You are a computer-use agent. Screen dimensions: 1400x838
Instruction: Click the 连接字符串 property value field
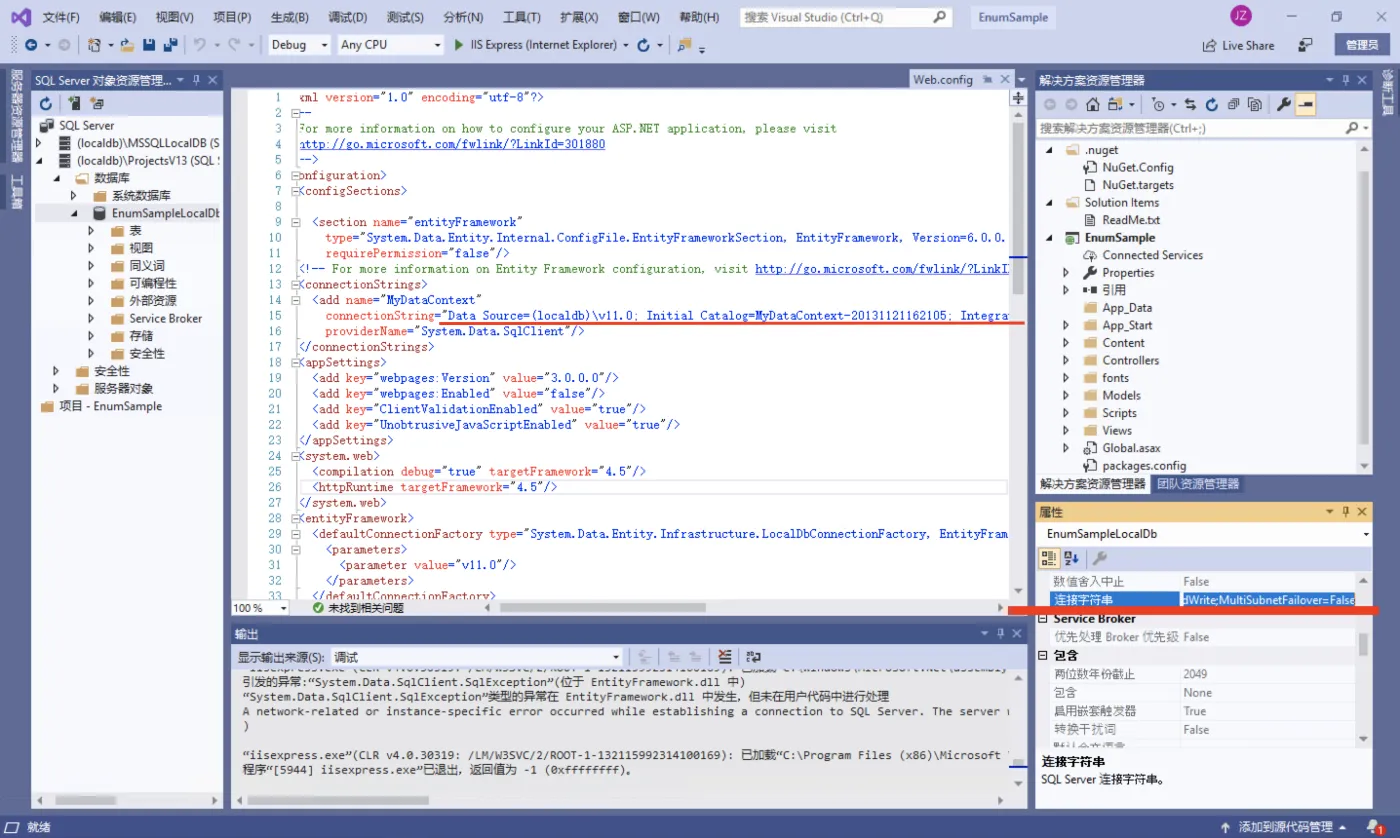tap(1268, 599)
